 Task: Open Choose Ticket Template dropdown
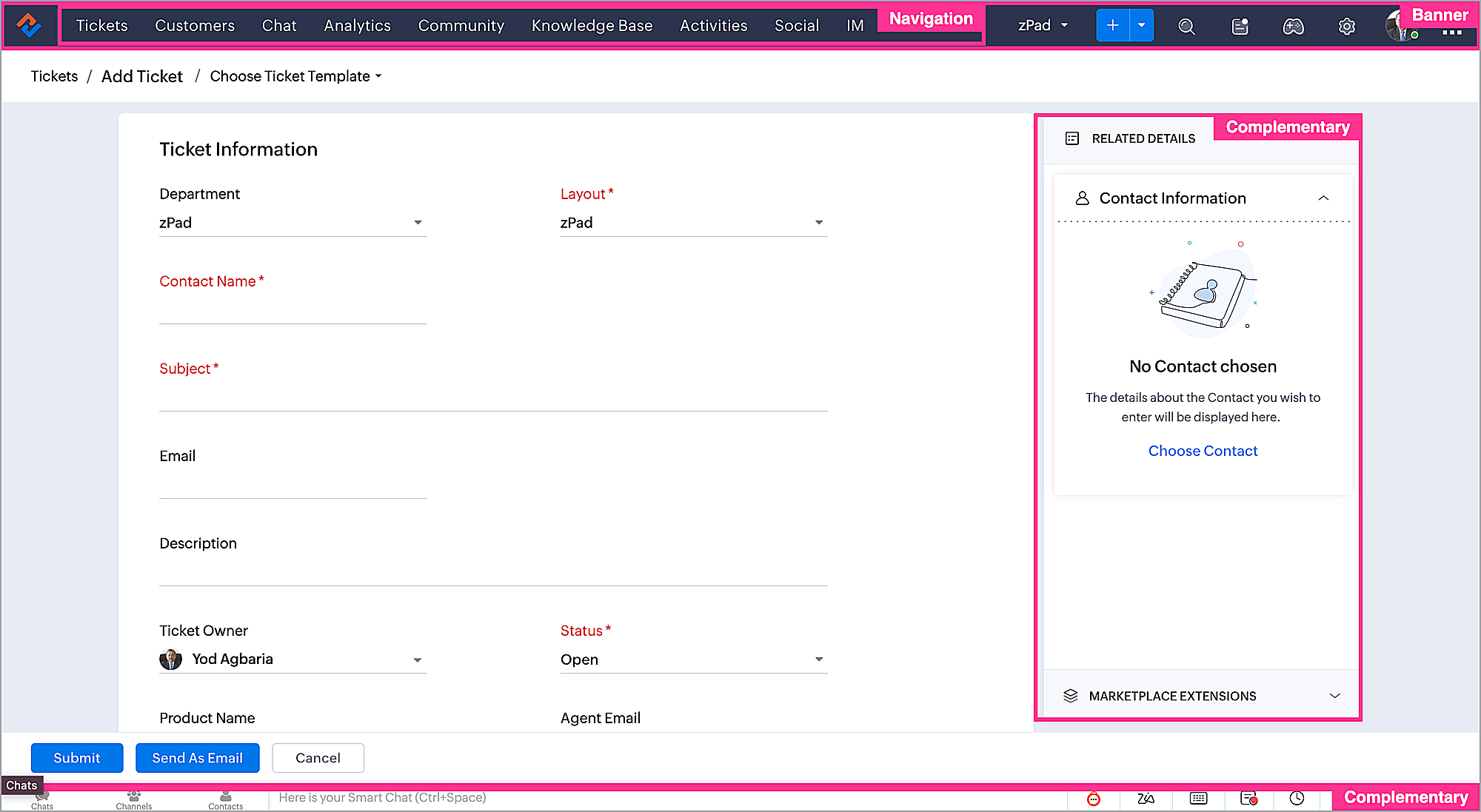[x=295, y=76]
